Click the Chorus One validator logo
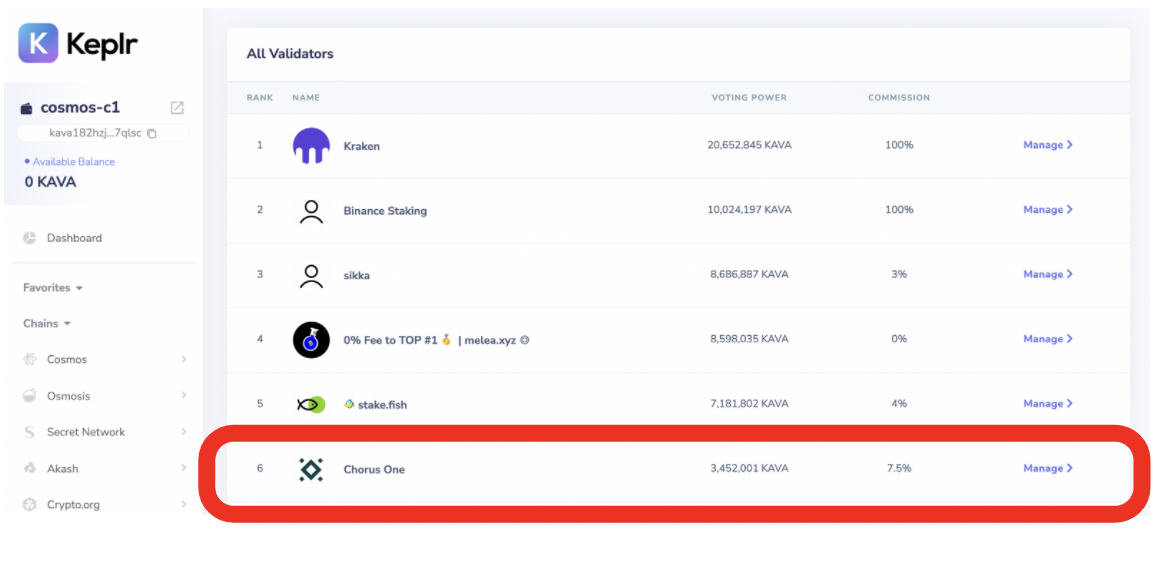The image size is (1162, 572). (x=311, y=469)
